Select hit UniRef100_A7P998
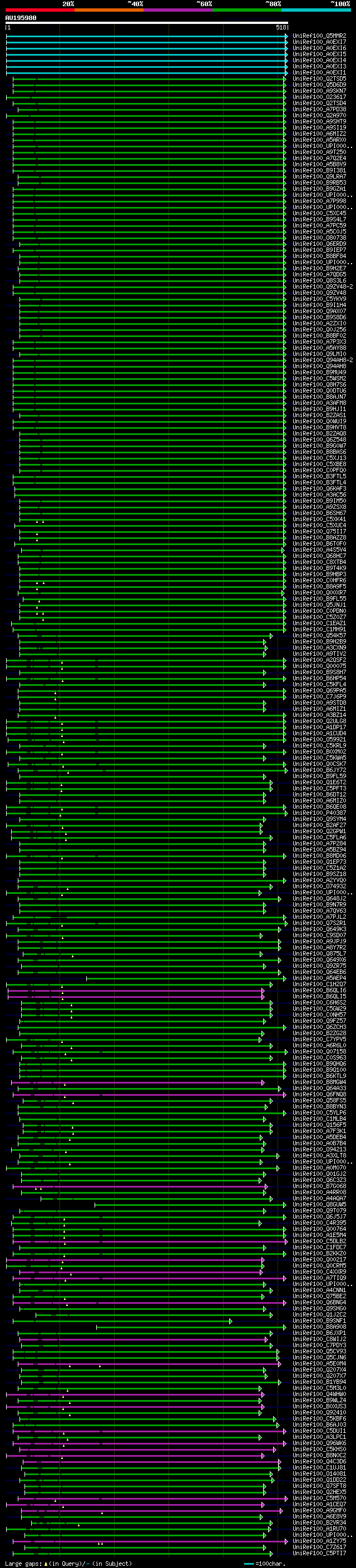Viewport: 356px width, 1568px height. [319, 201]
